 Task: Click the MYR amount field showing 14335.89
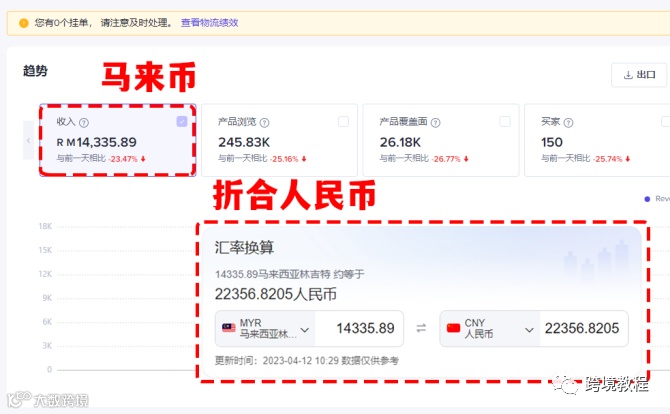(359, 329)
